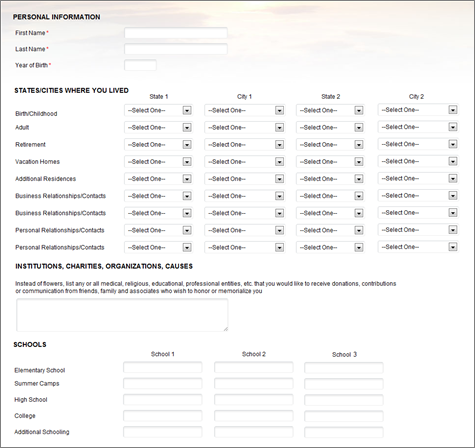
Task: Open first Business Relationships/Contacts City 2 dropdown
Action: [418, 196]
